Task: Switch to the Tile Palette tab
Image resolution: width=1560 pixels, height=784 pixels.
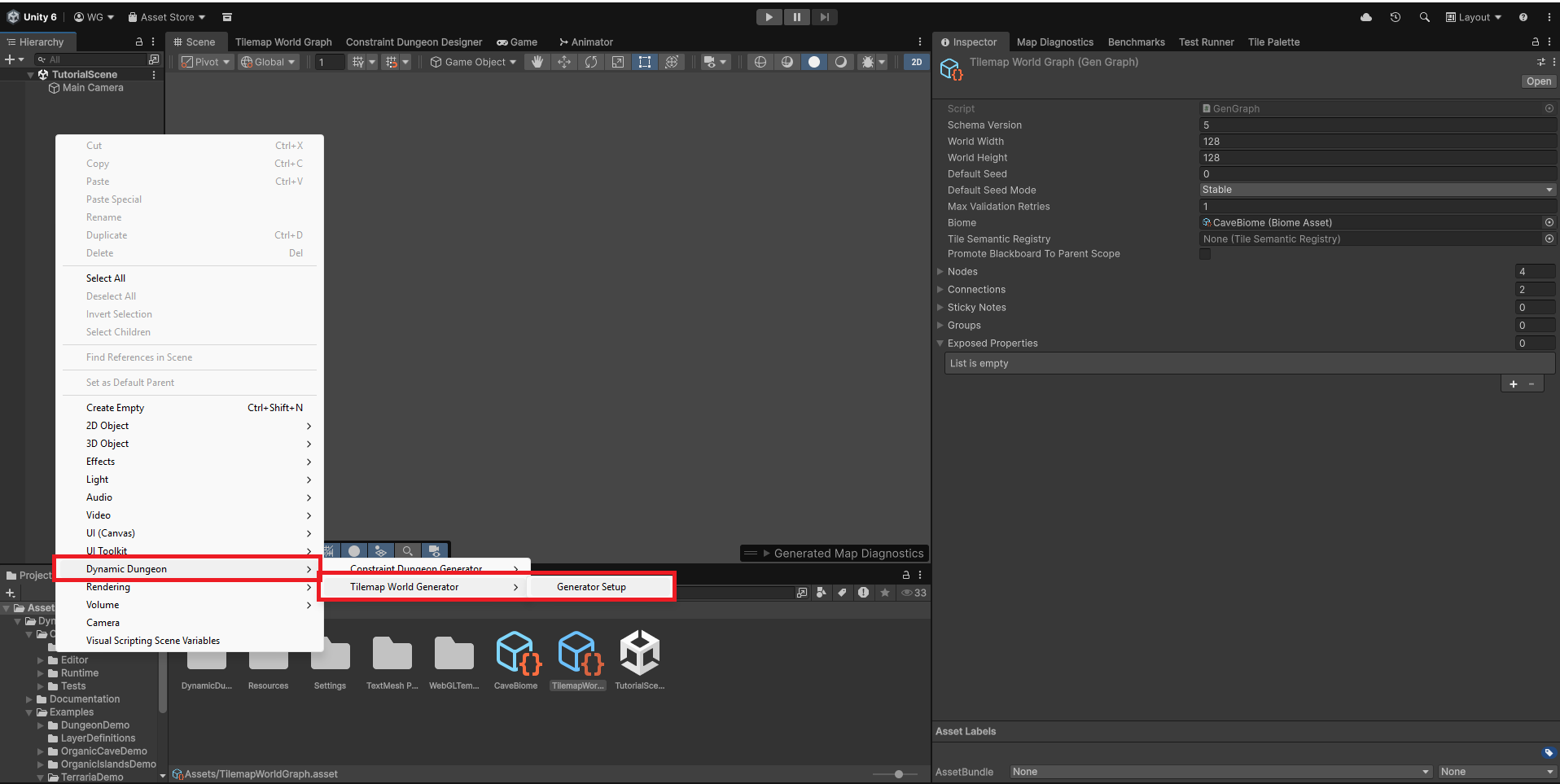Action: coord(1273,42)
